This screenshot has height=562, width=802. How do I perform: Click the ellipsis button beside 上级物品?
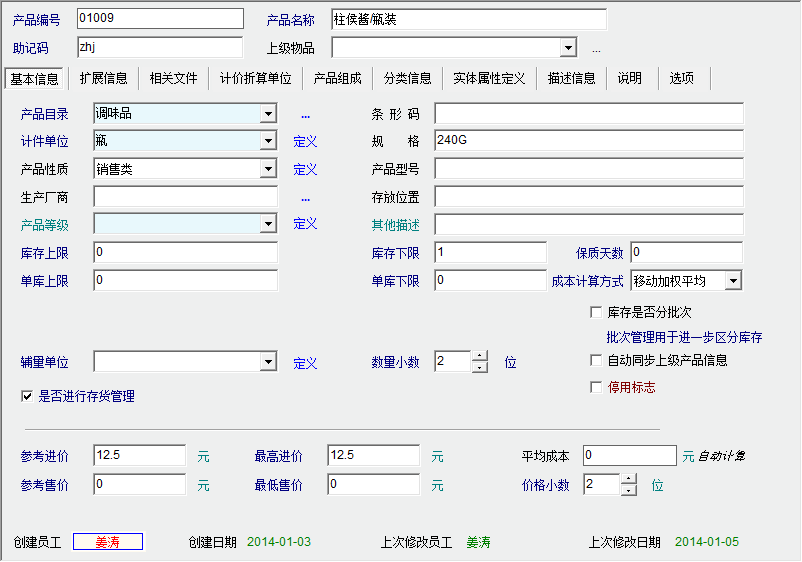(596, 49)
